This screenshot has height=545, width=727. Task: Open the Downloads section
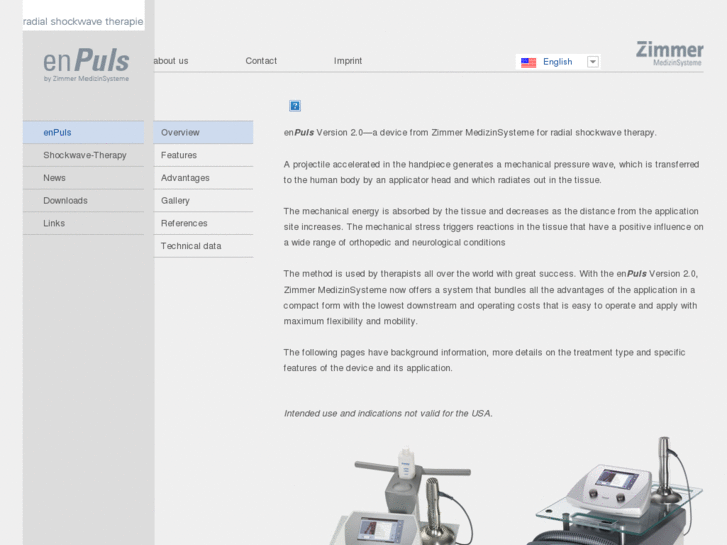pyautogui.click(x=83, y=200)
